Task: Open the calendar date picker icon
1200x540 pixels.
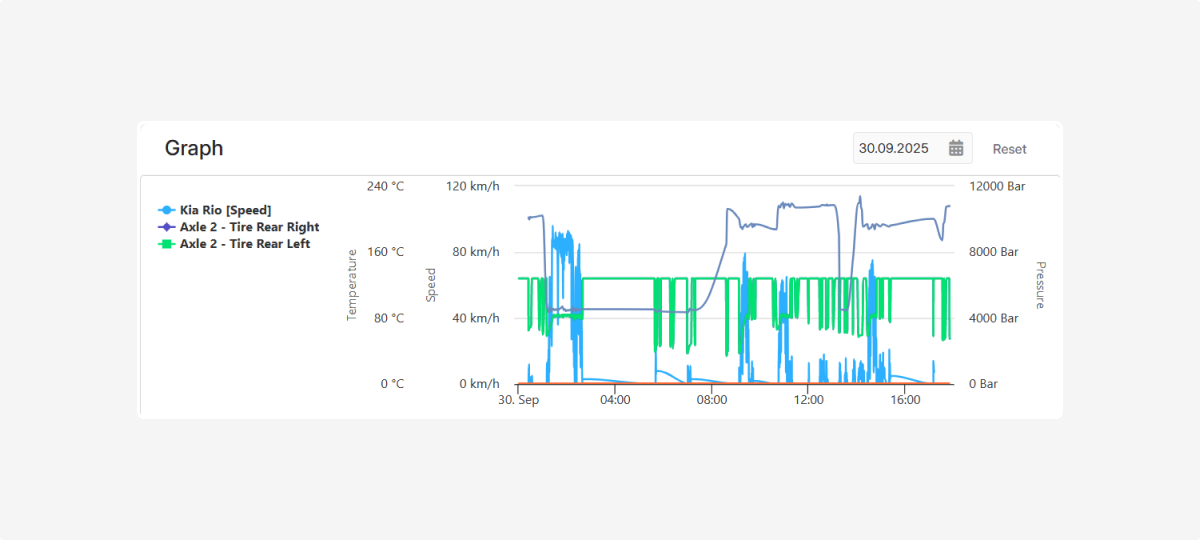Action: tap(956, 148)
